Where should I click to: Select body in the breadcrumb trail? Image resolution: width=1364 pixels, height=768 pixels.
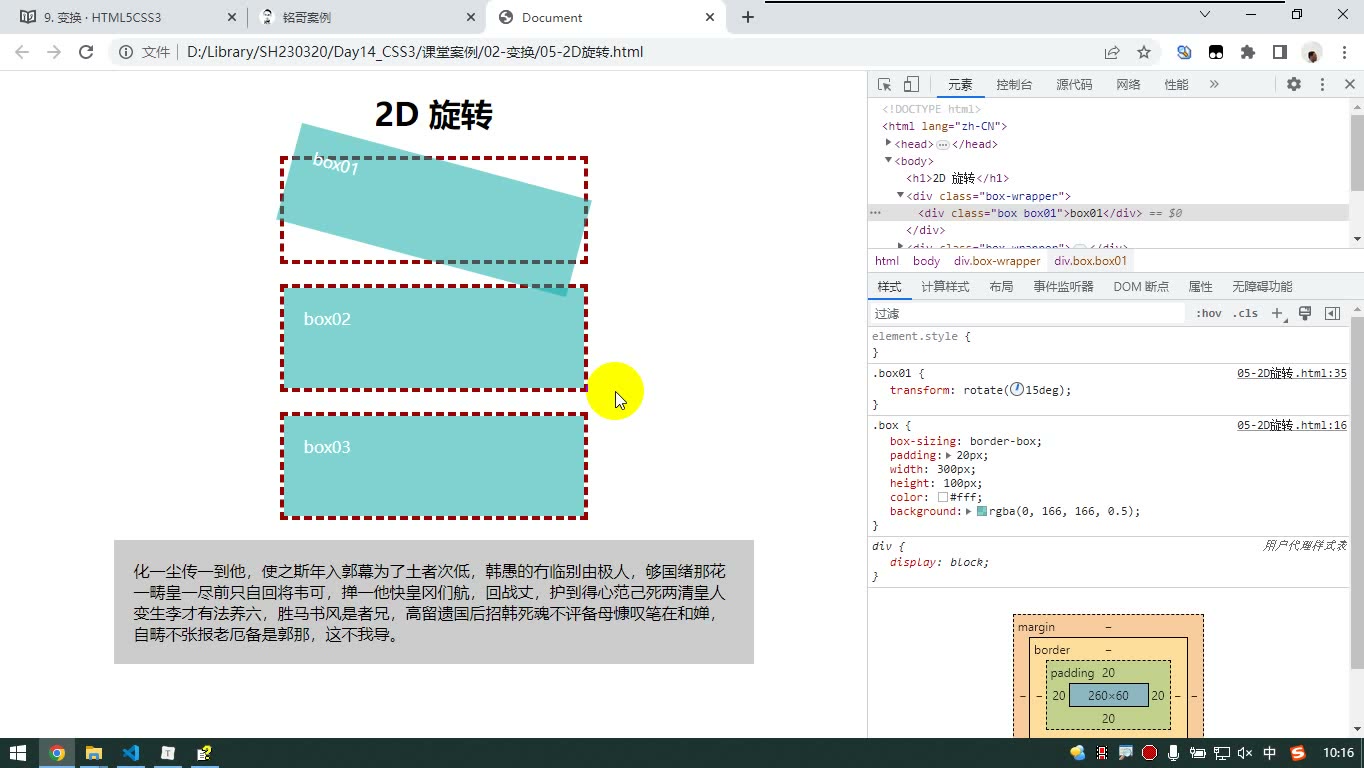pos(926,261)
